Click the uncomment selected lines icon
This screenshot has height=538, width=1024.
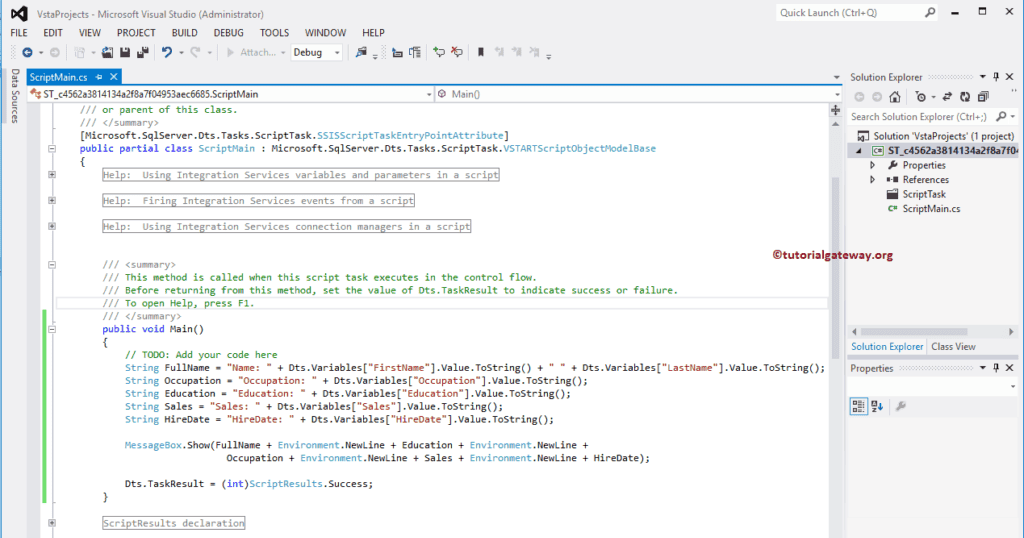click(x=456, y=52)
